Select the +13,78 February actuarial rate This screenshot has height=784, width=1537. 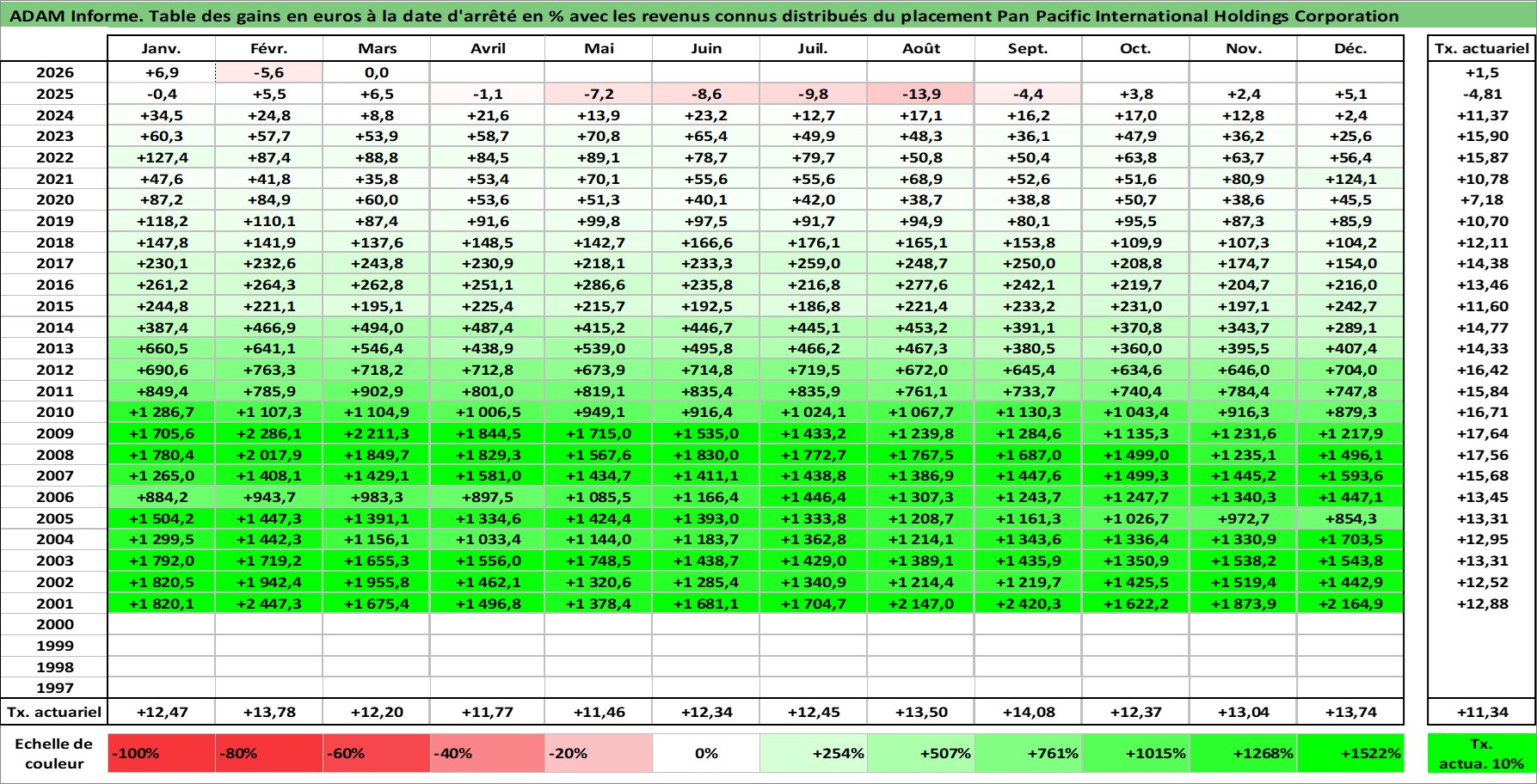tap(269, 712)
